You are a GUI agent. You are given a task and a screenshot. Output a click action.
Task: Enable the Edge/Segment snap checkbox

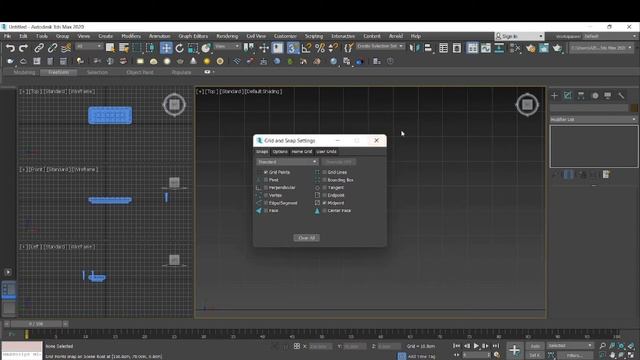(266, 203)
